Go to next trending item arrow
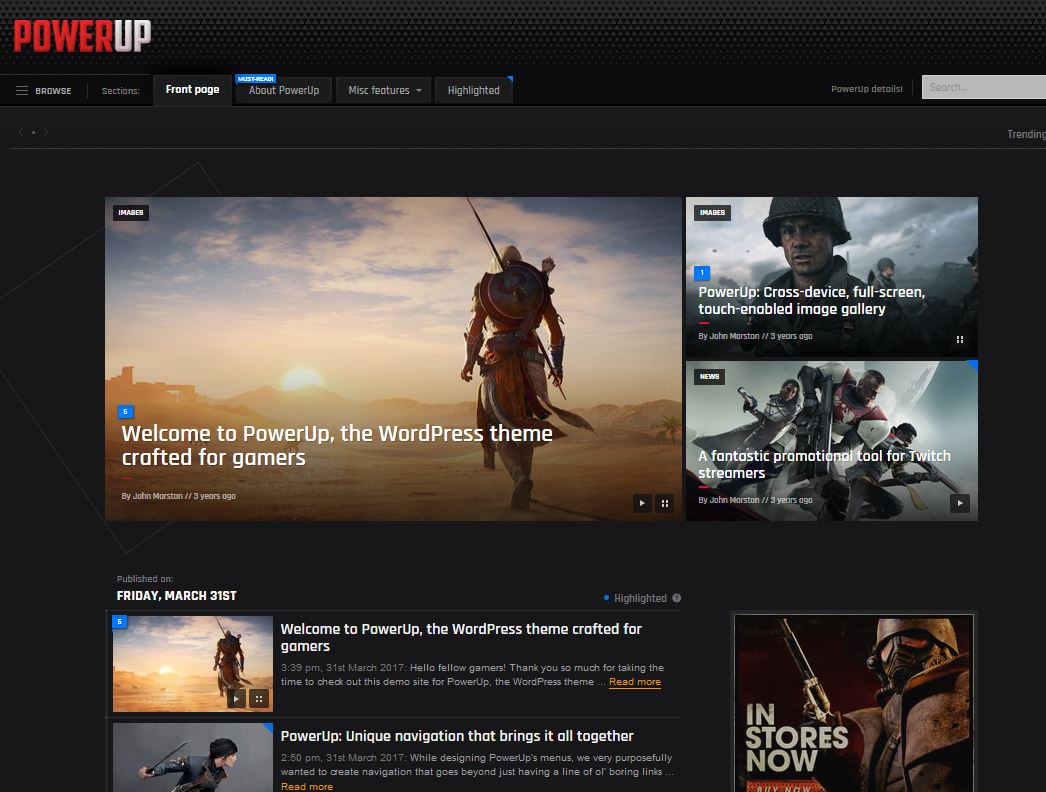The height and width of the screenshot is (792, 1046). 46,132
